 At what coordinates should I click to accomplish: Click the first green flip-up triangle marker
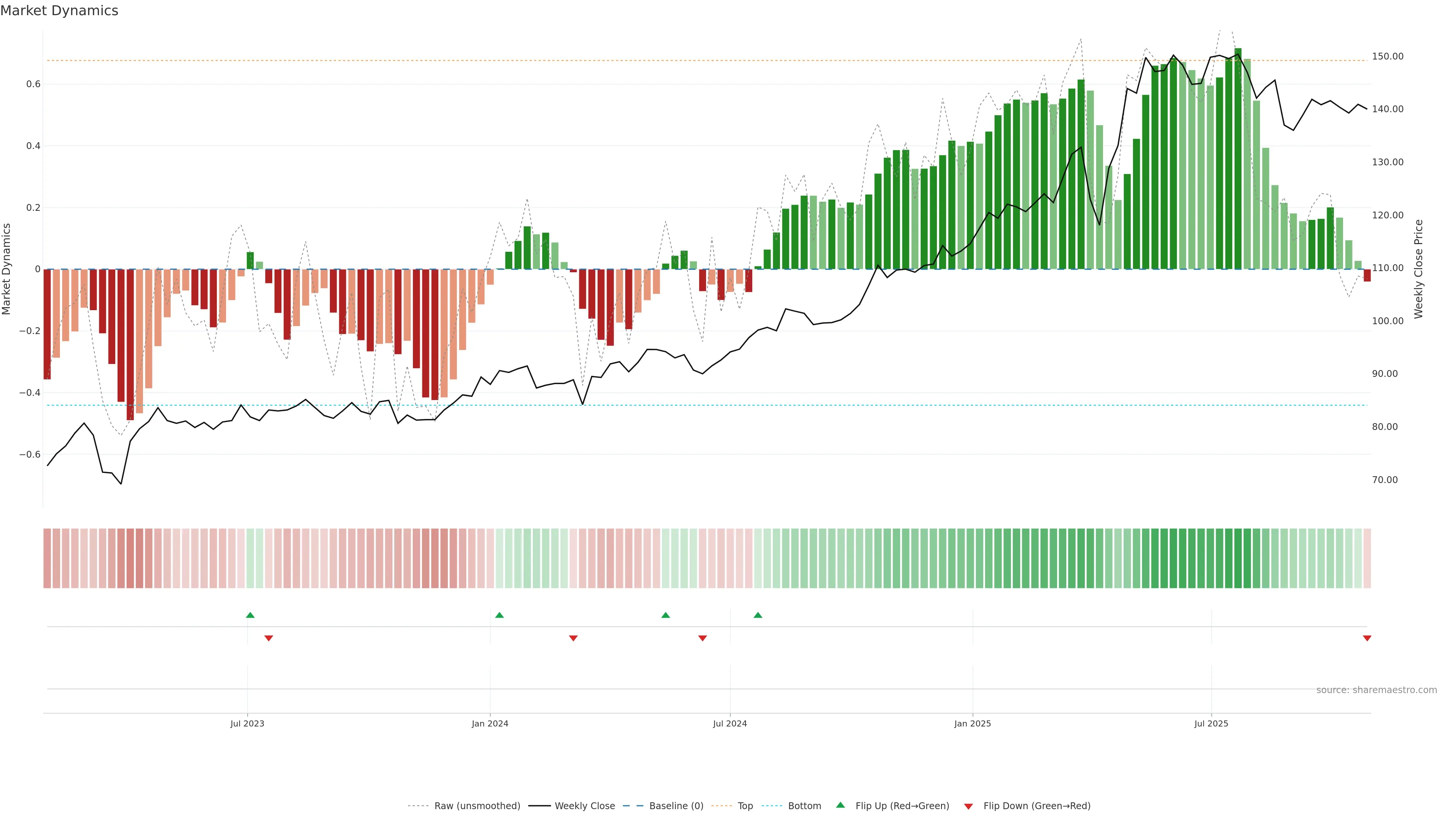click(x=250, y=615)
